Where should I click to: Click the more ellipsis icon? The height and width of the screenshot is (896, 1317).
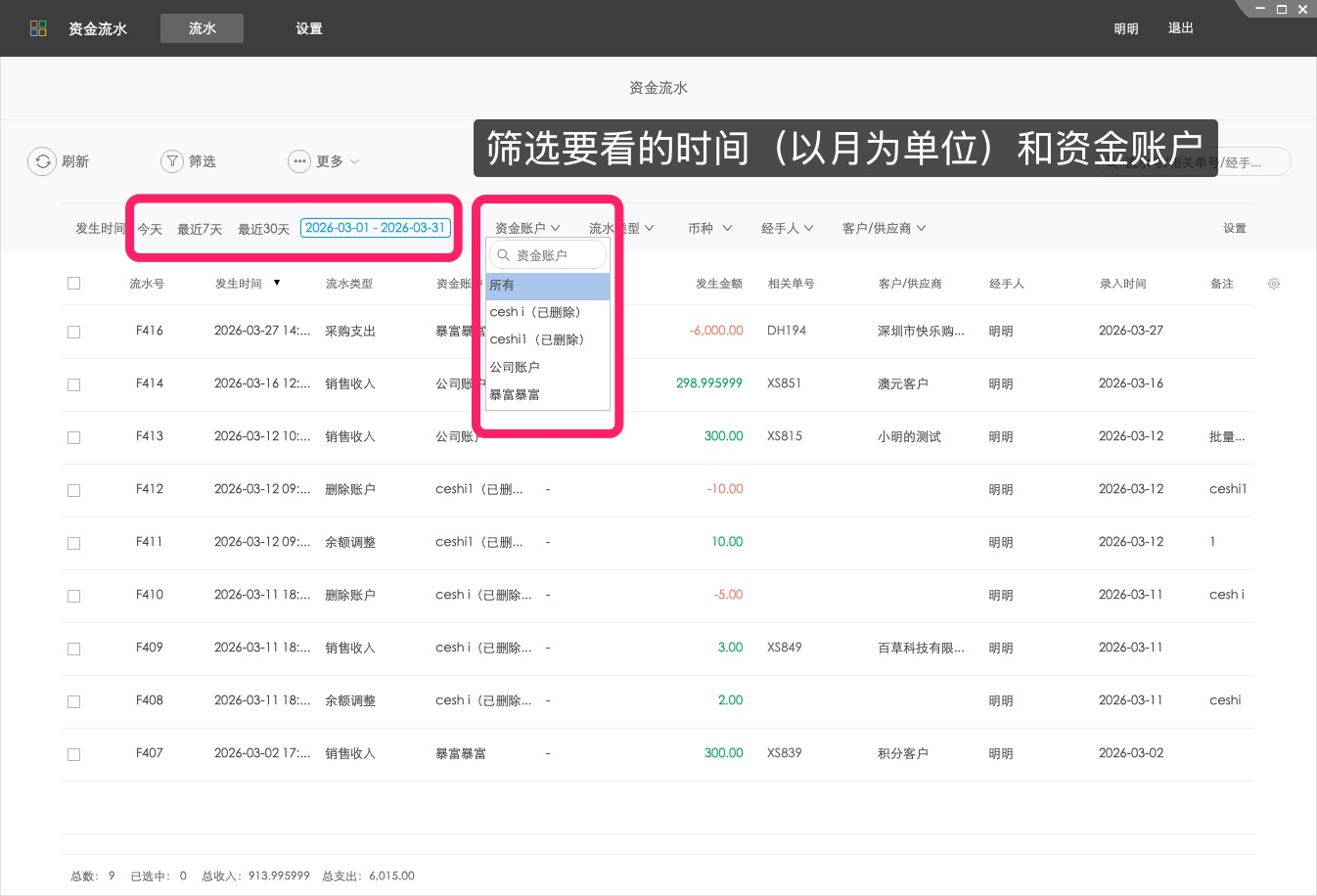pyautogui.click(x=299, y=161)
